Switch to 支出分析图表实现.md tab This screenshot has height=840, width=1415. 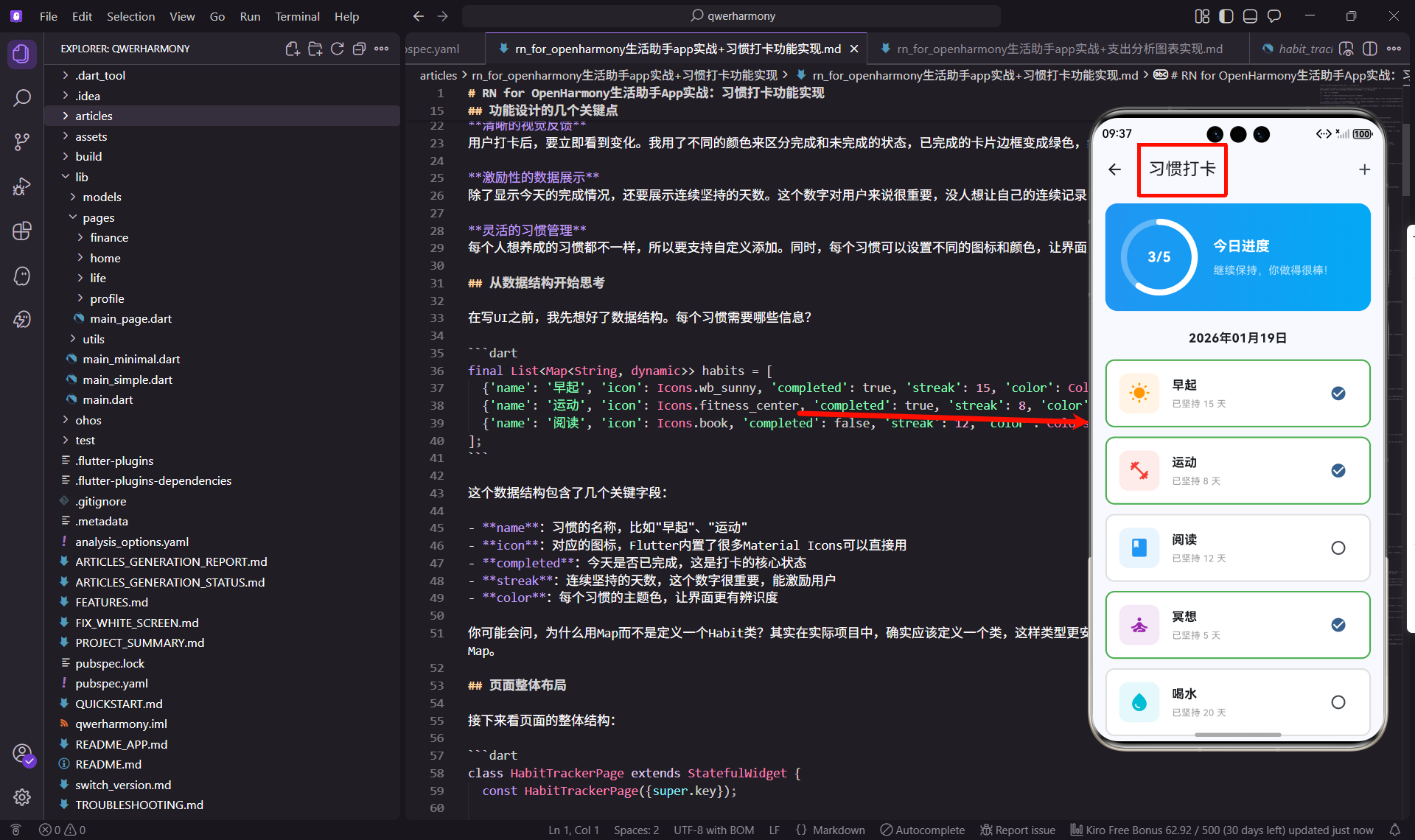(1058, 49)
